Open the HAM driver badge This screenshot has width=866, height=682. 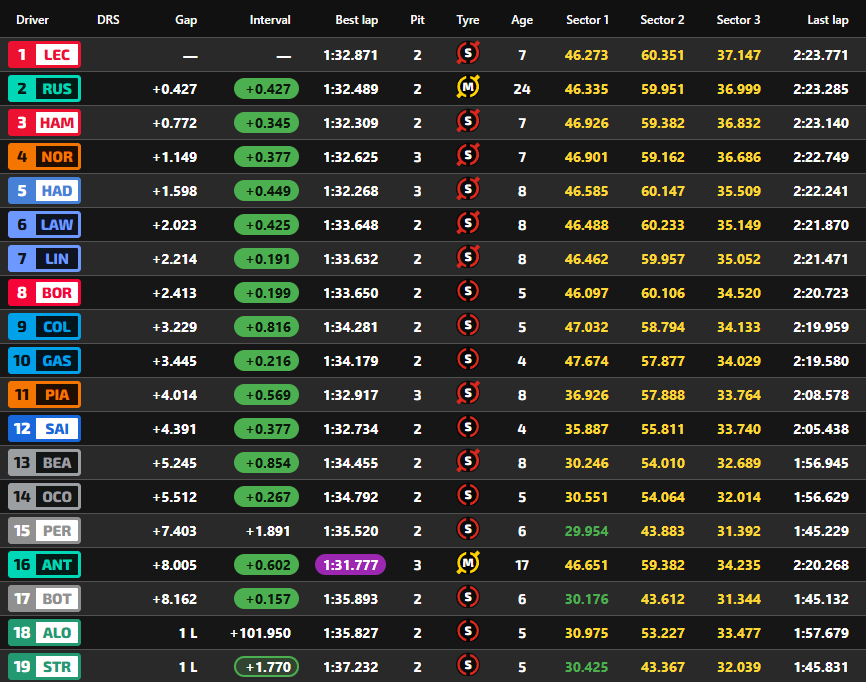point(44,123)
